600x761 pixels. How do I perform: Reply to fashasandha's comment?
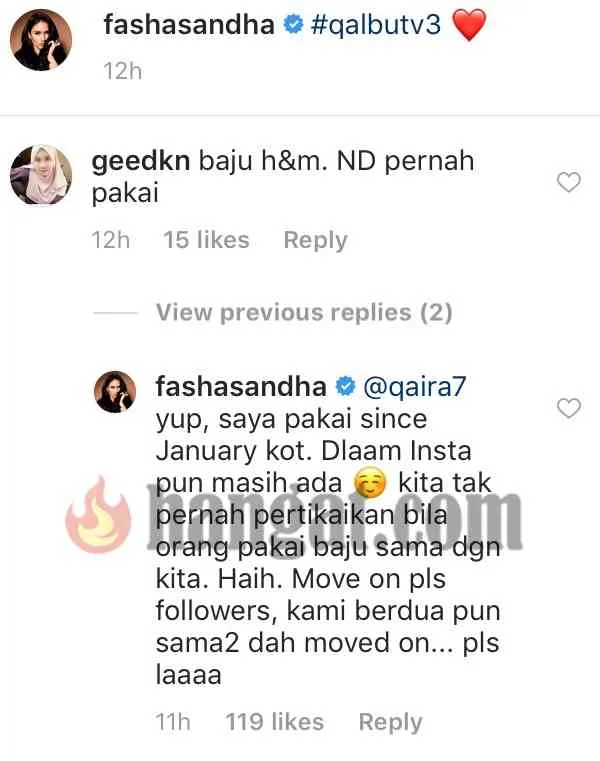pyautogui.click(x=390, y=722)
